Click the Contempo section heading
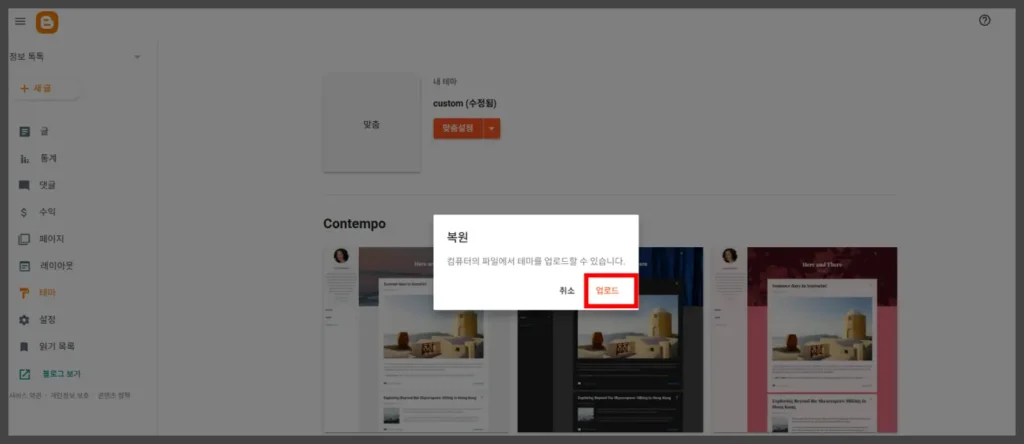 [355, 224]
